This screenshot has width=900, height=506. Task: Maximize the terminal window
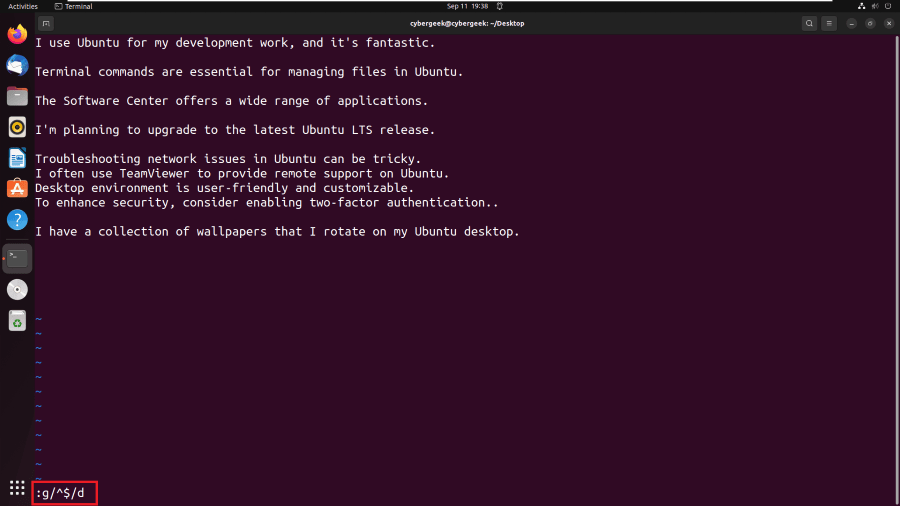[870, 24]
